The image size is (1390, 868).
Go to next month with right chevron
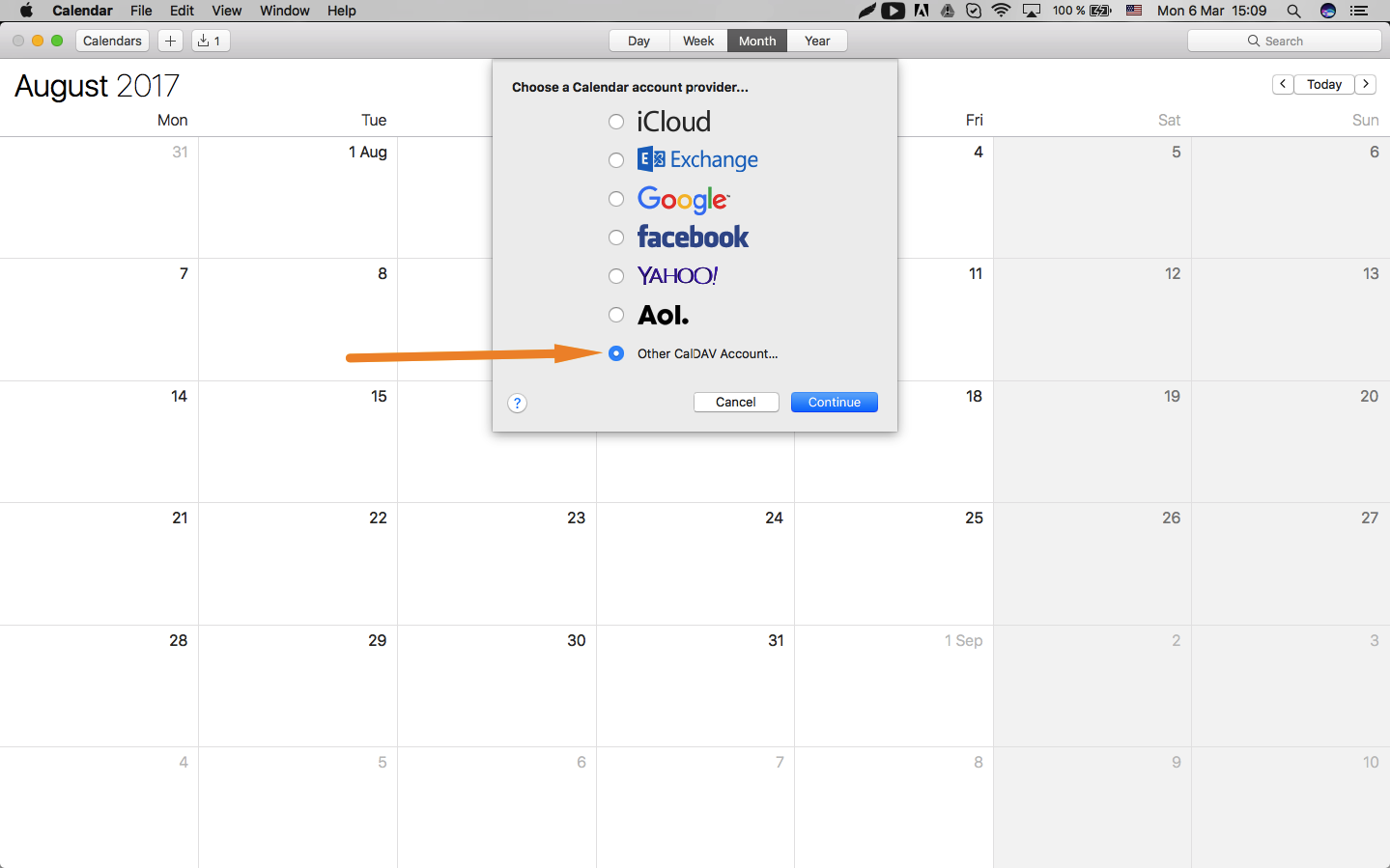tap(1366, 84)
